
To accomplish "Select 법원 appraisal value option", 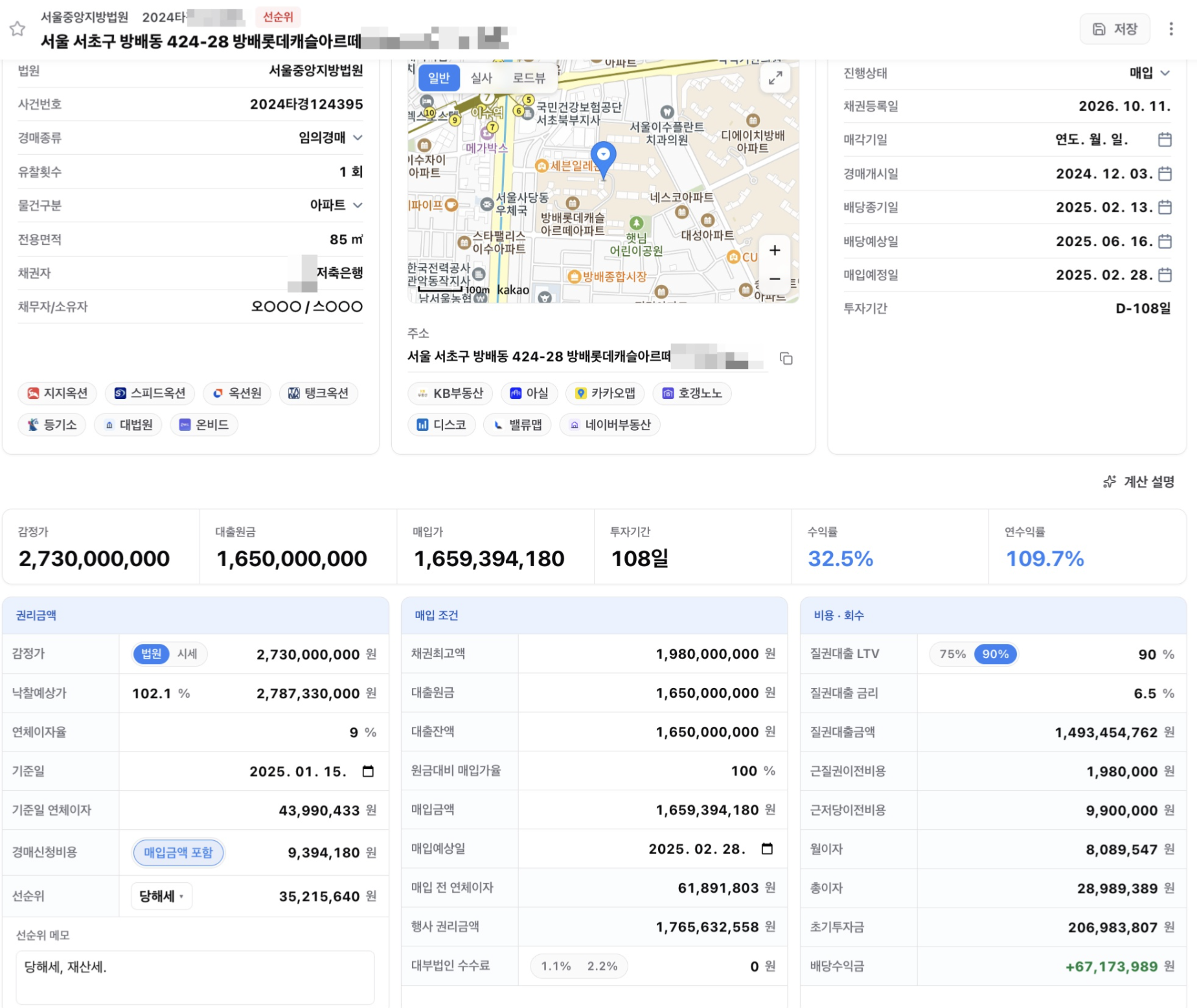I will (x=151, y=654).
